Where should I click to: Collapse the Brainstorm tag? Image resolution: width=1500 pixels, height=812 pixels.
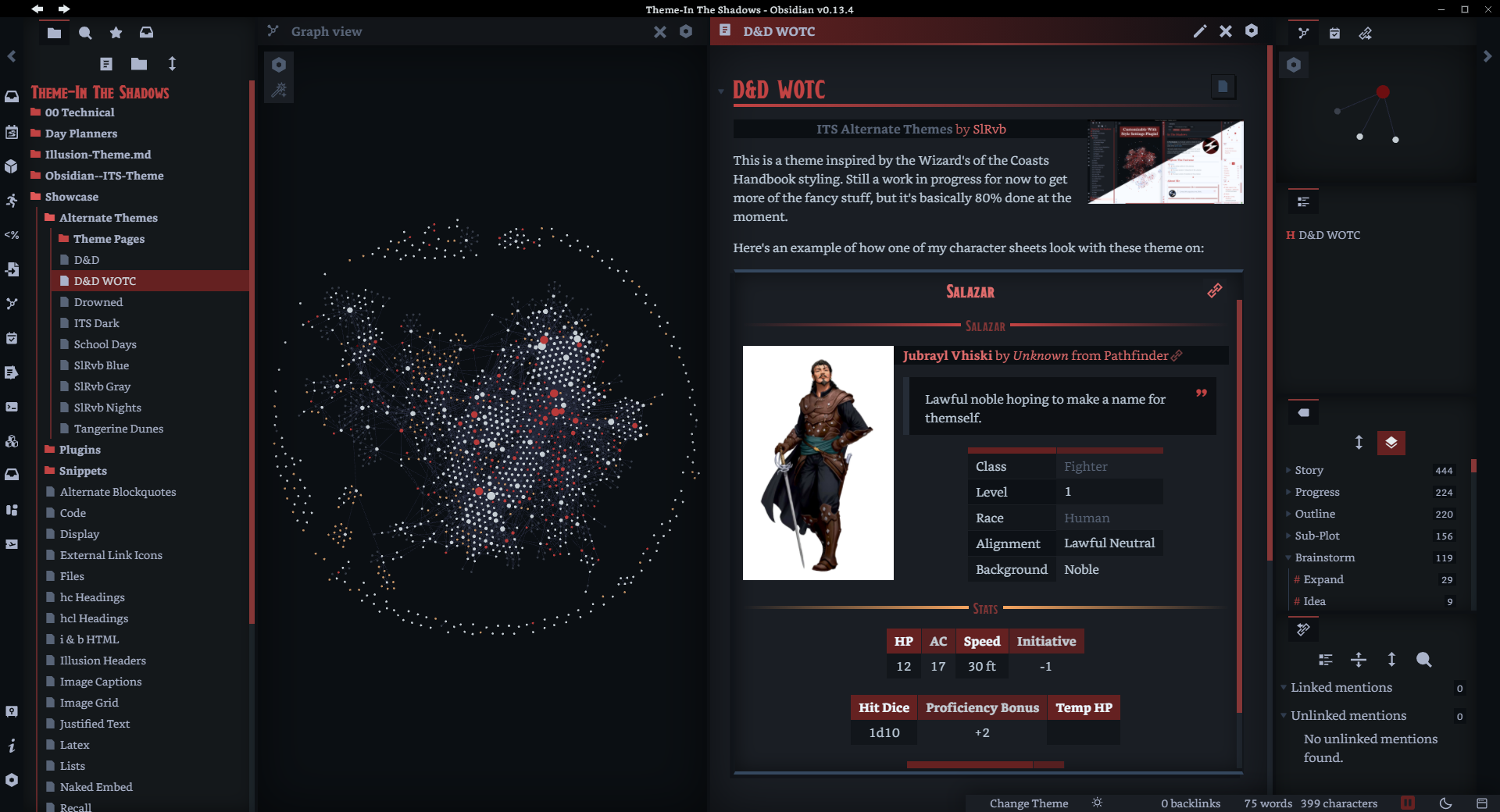coord(1288,557)
